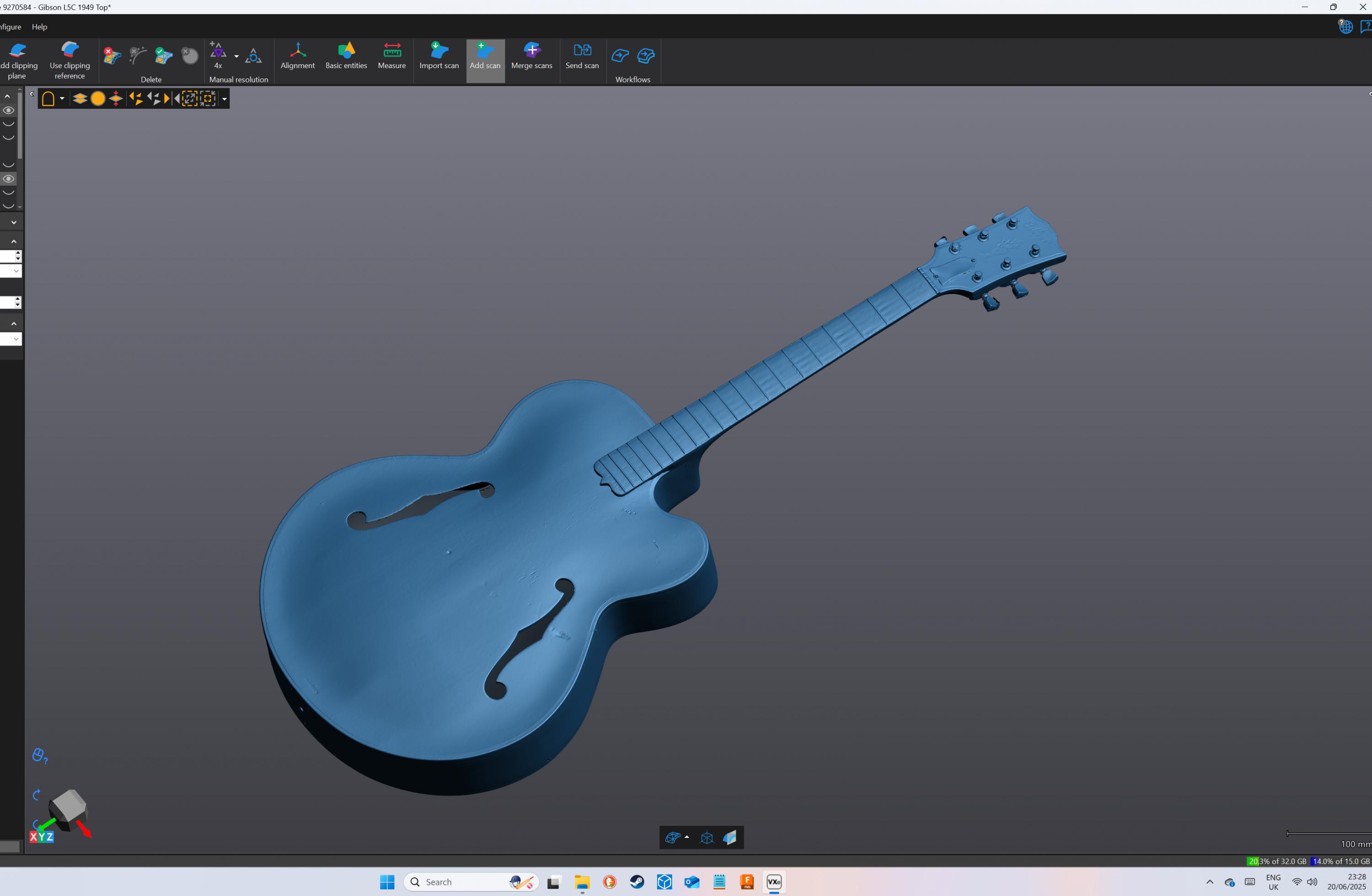Click delete mesh icon with red X
This screenshot has height=896, width=1372.
112,56
